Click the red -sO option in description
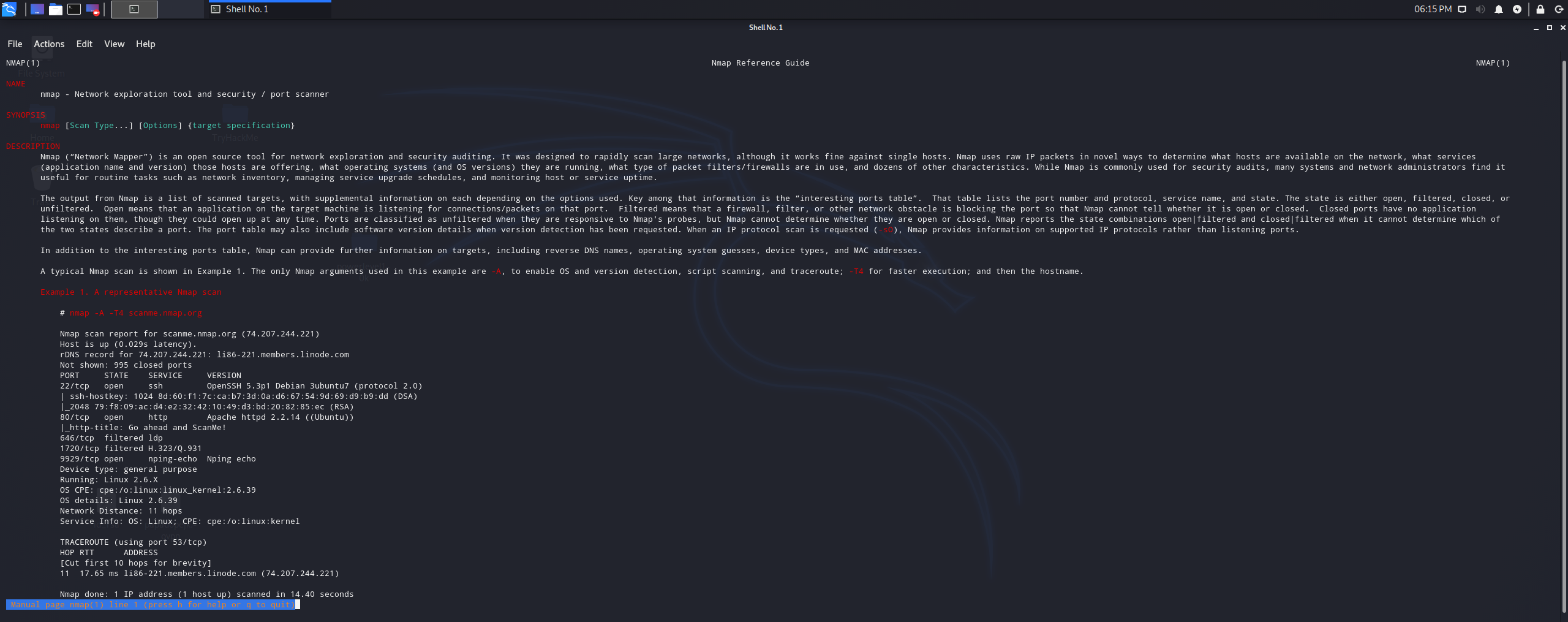The height and width of the screenshot is (622, 1568). click(x=886, y=230)
